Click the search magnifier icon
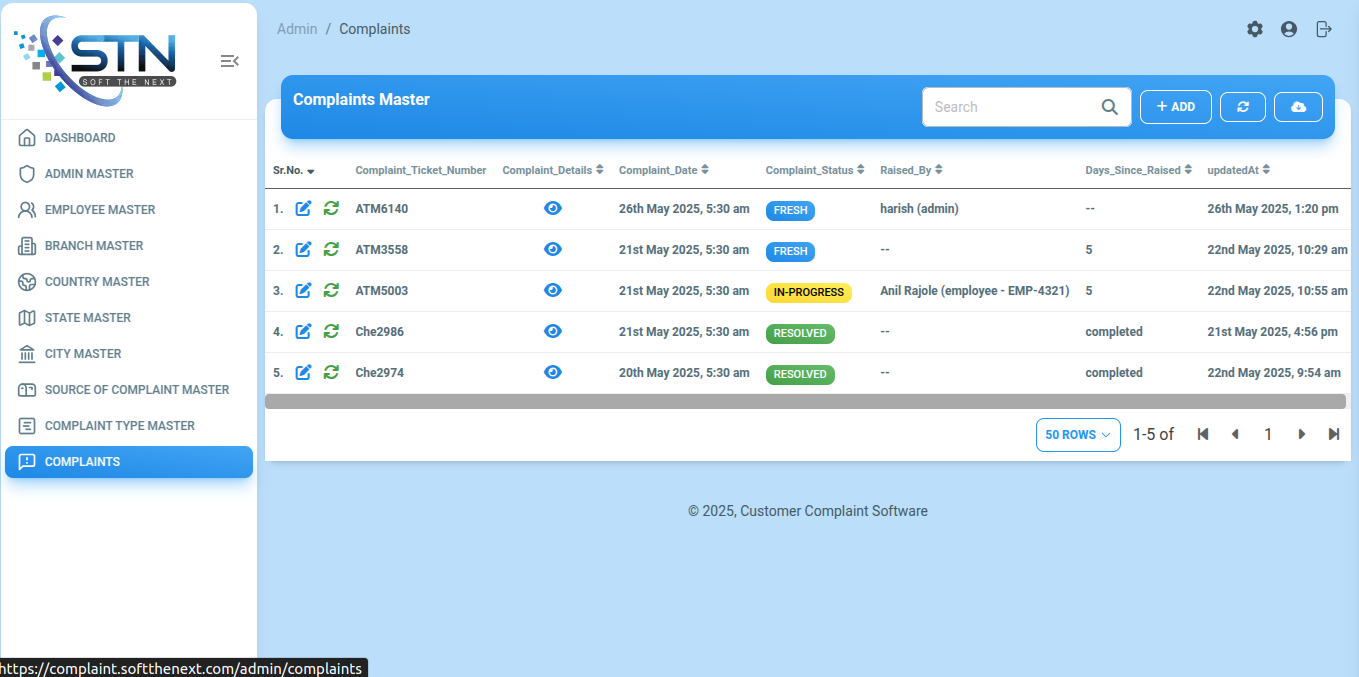 (1109, 107)
